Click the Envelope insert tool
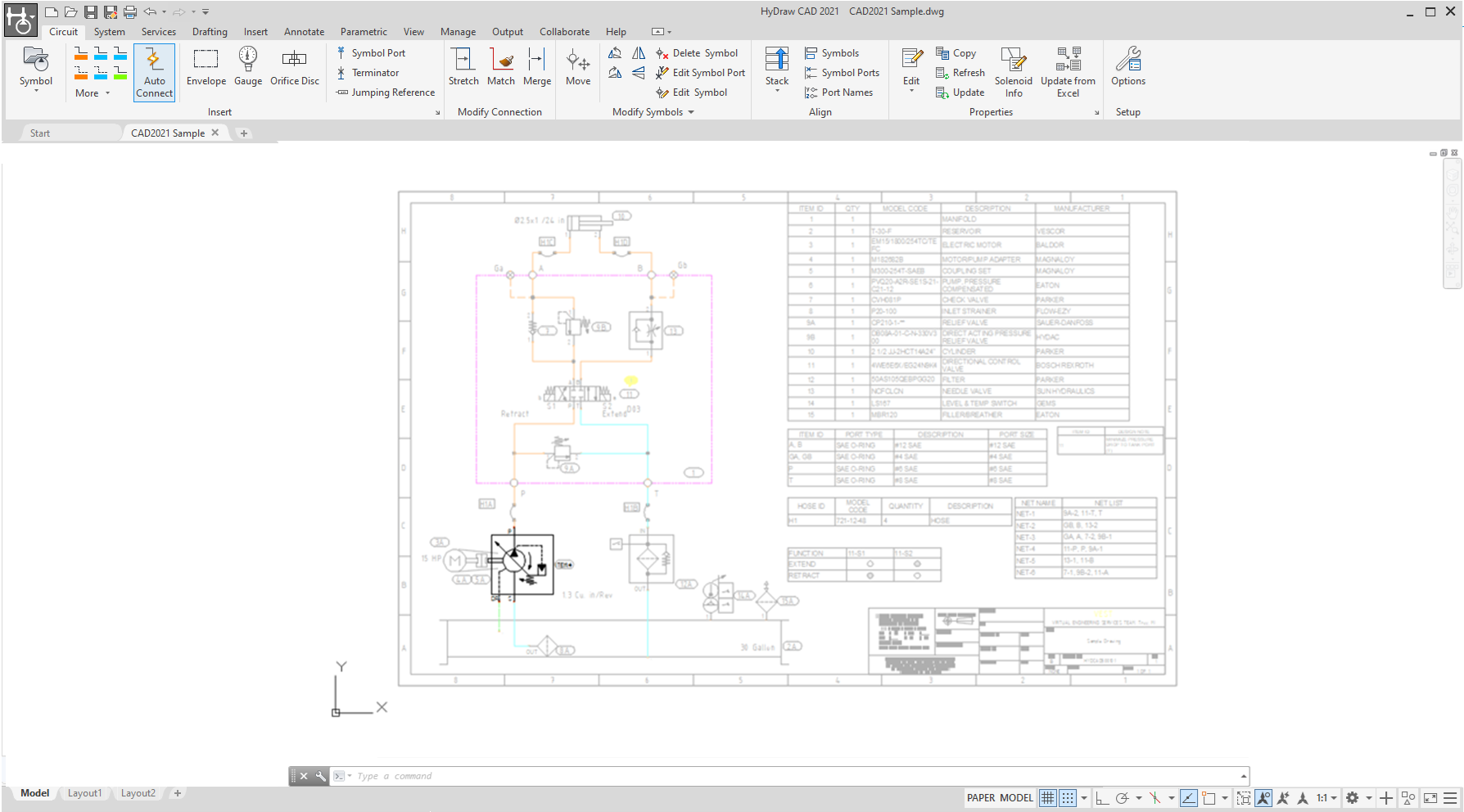This screenshot has width=1464, height=812. pos(206,65)
